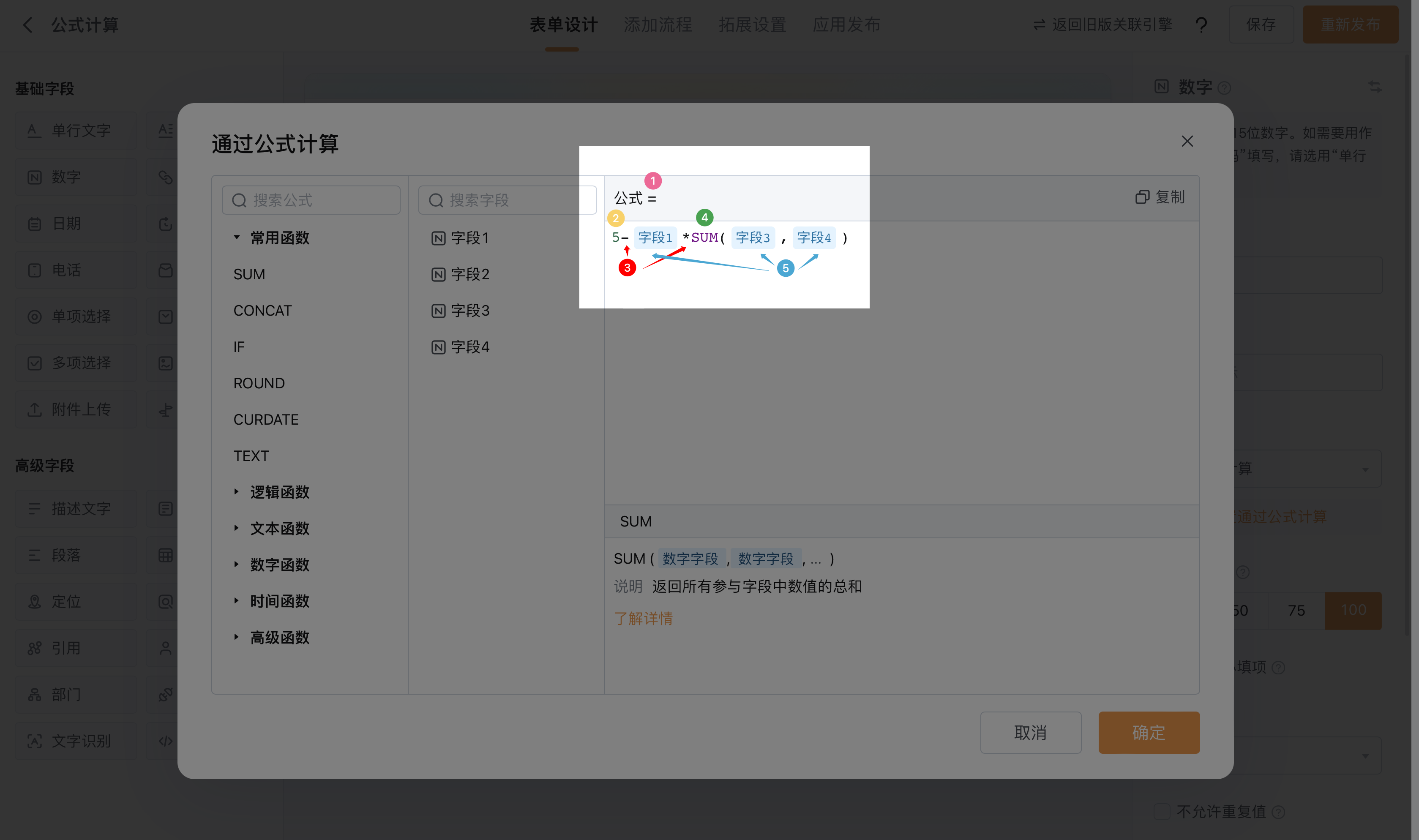The width and height of the screenshot is (1419, 840).
Task: Select the TEXT function
Action: click(251, 455)
